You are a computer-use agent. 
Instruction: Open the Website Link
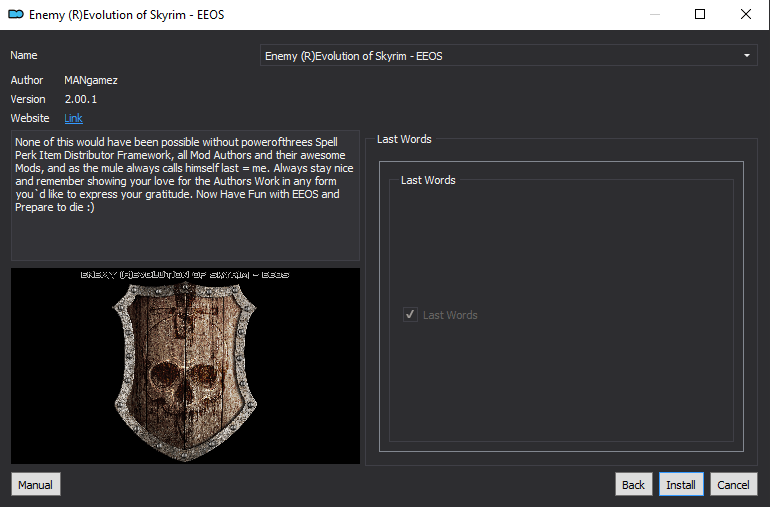click(73, 118)
